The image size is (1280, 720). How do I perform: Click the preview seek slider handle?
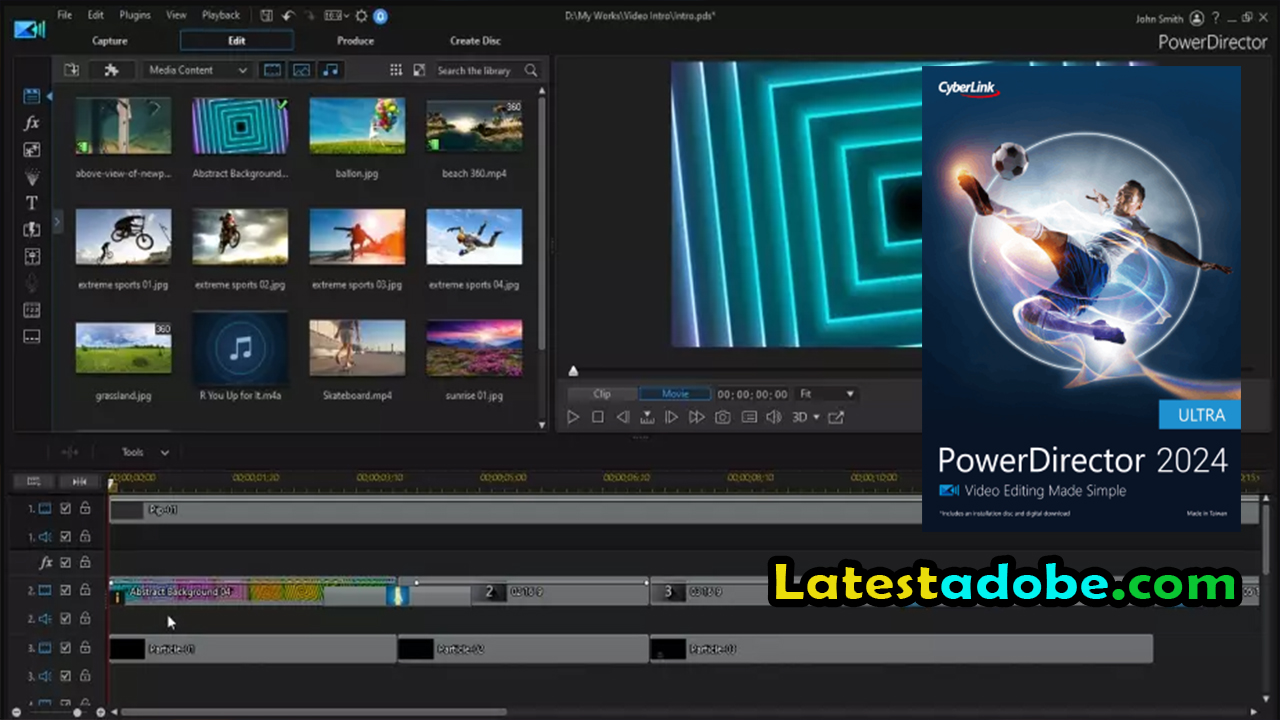(573, 371)
